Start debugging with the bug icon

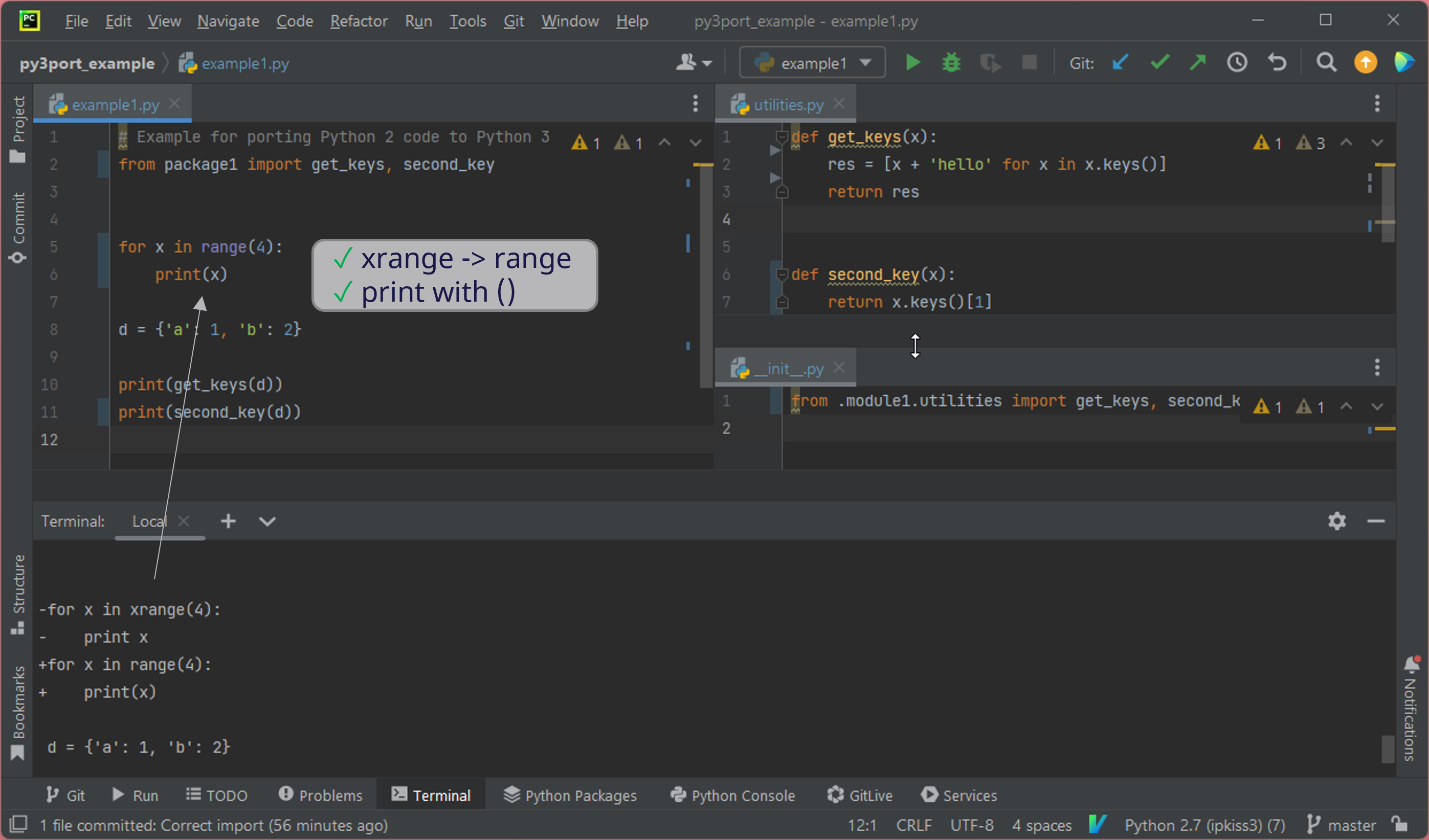pyautogui.click(x=951, y=62)
